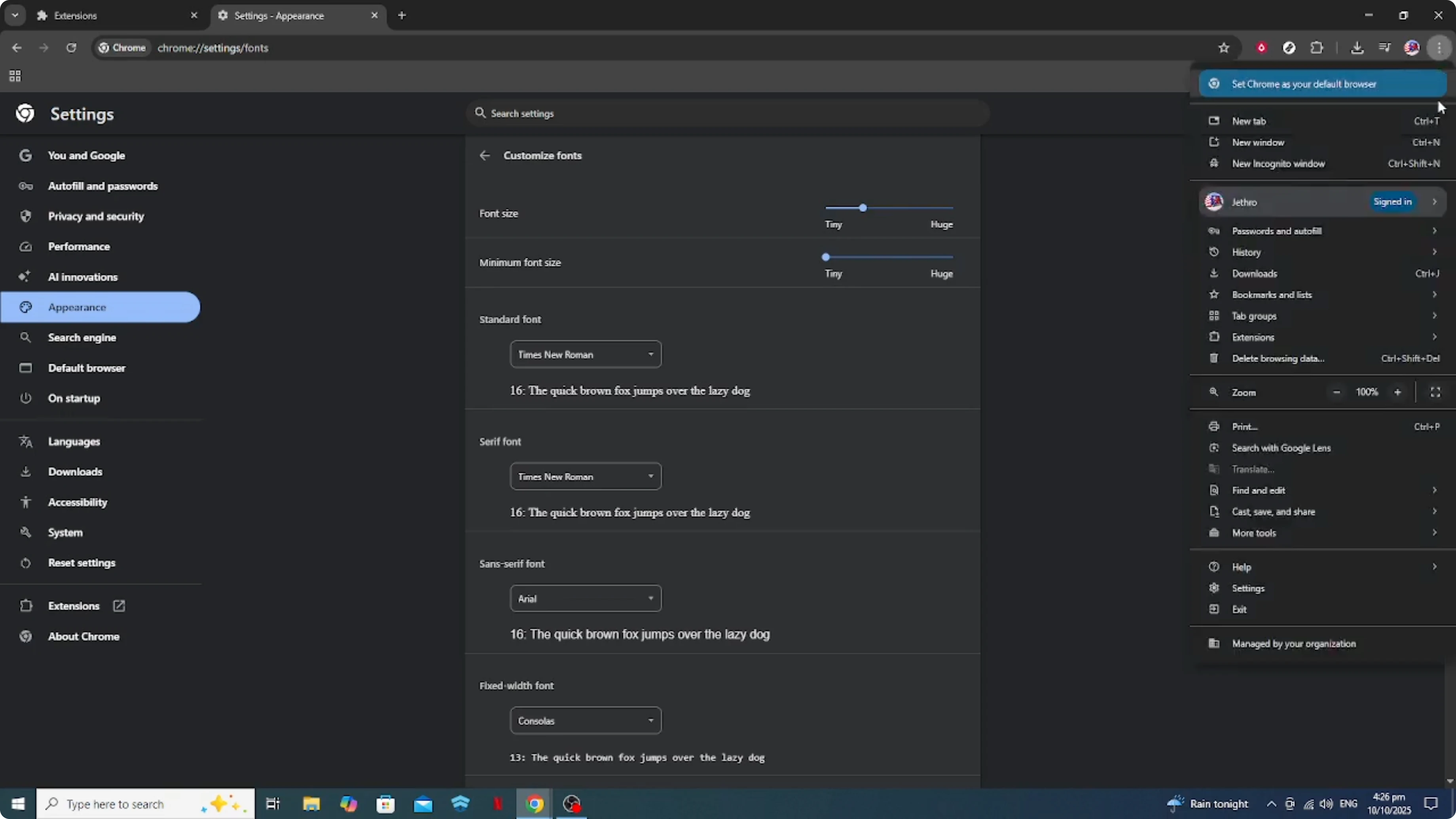The width and height of the screenshot is (1456, 819).
Task: Open Reset settings in the sidebar
Action: click(82, 563)
